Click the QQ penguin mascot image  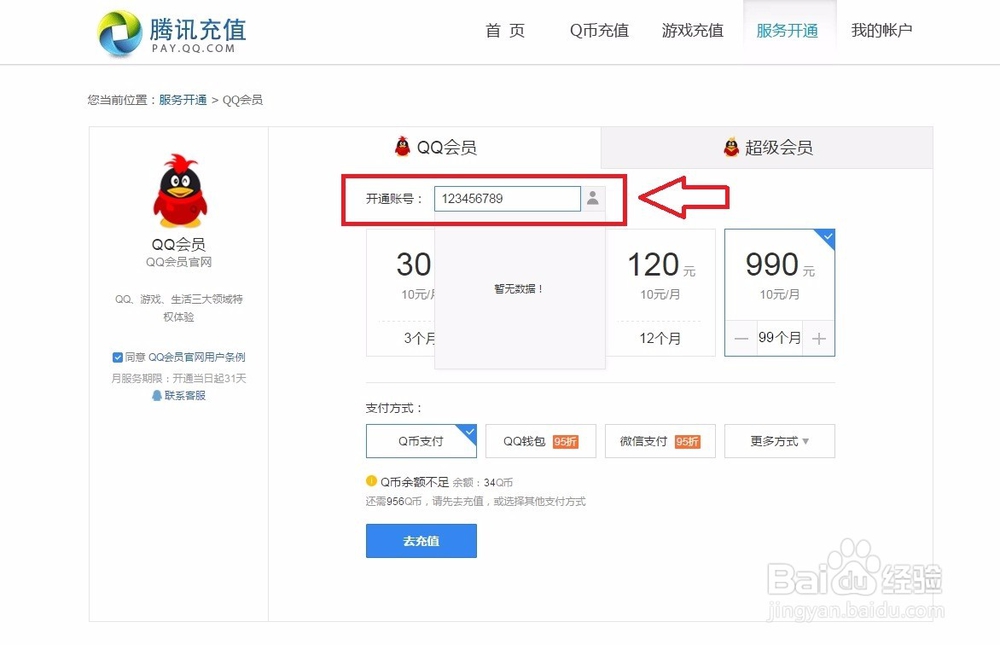click(178, 190)
